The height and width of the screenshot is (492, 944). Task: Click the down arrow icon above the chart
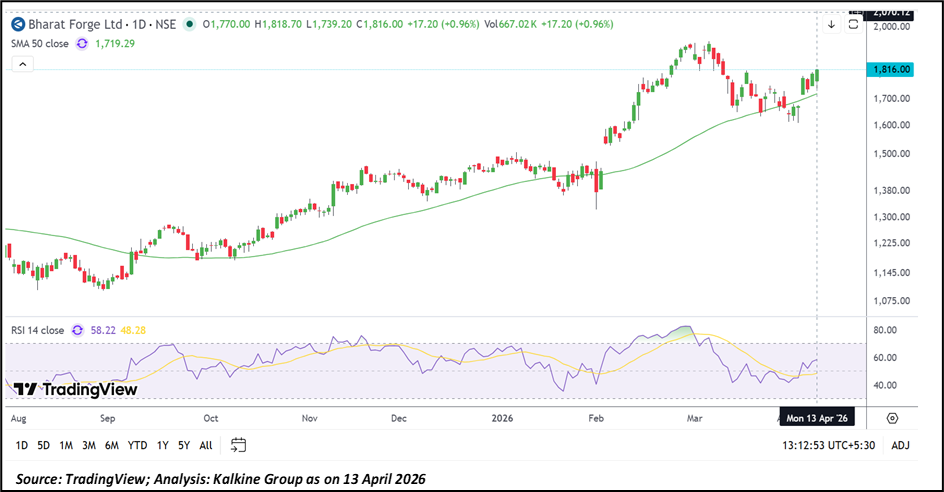click(831, 23)
